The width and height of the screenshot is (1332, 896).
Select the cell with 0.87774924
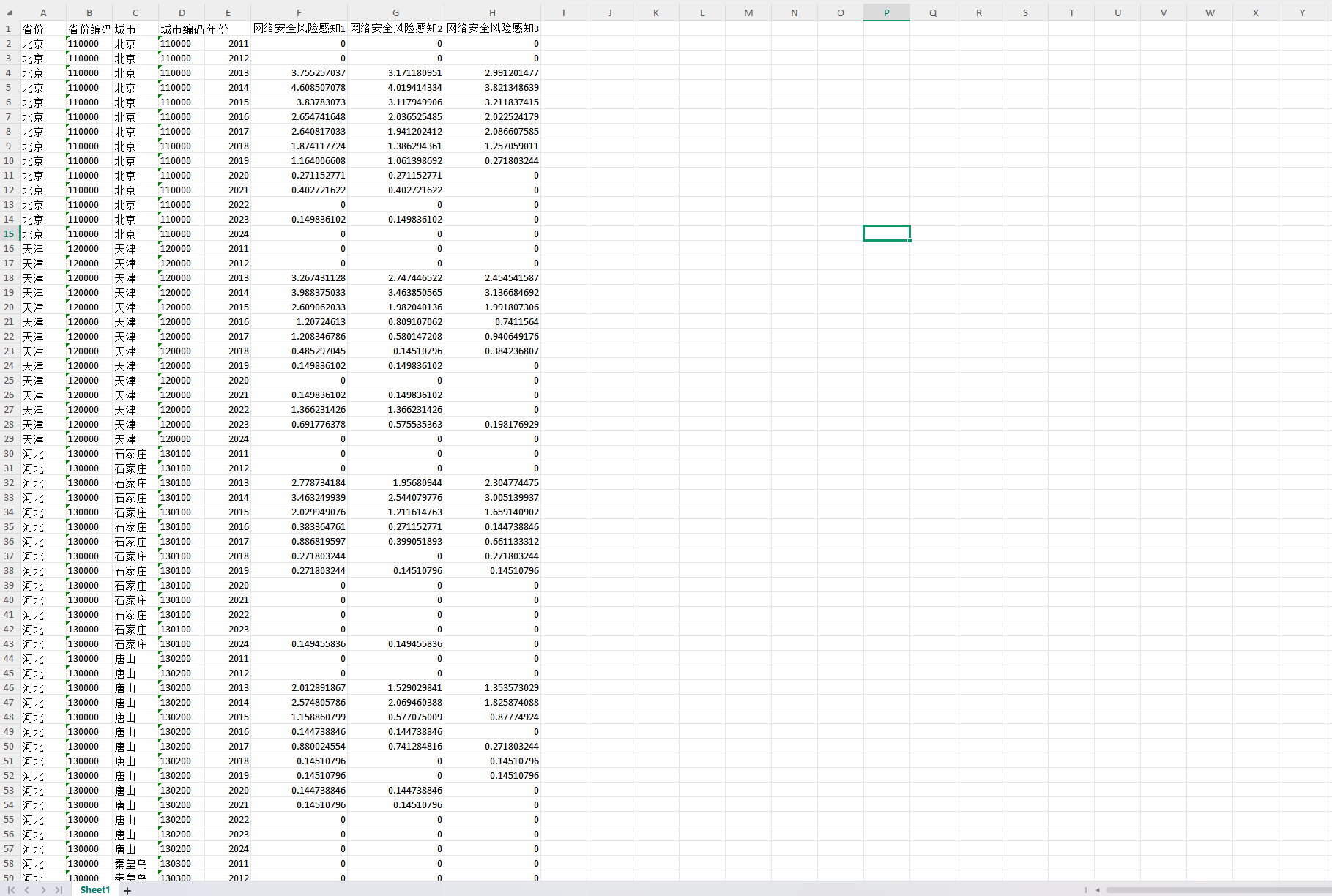(492, 717)
